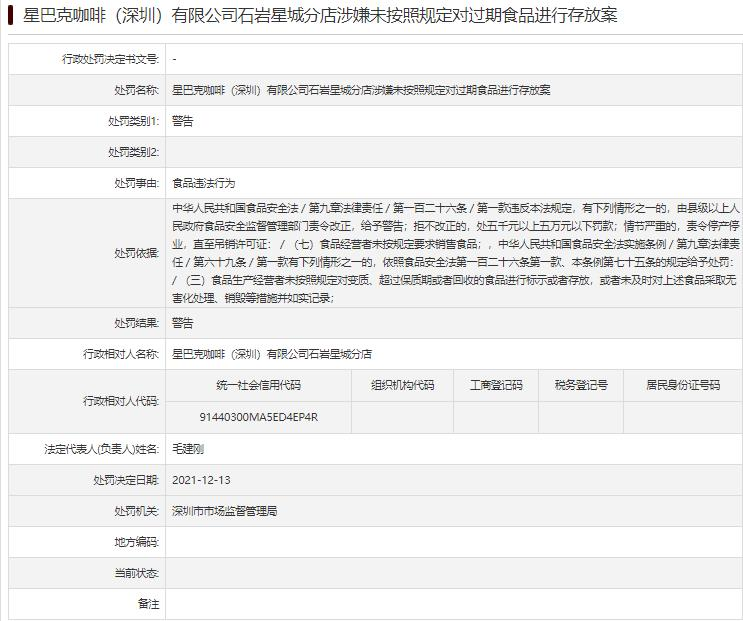Screen dimensions: 743x621
Task: Select the company name 星巴克咖啡（深圳）有限公司石岩星城分店 value
Action: click(x=272, y=354)
